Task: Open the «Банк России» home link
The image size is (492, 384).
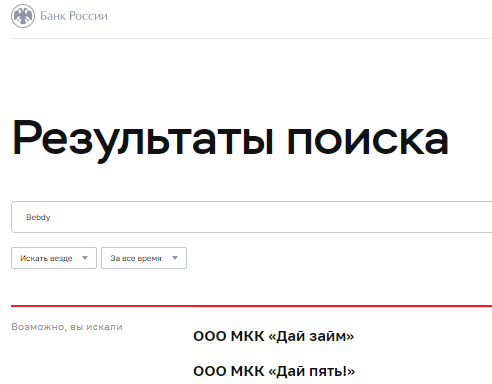Action: tap(74, 16)
